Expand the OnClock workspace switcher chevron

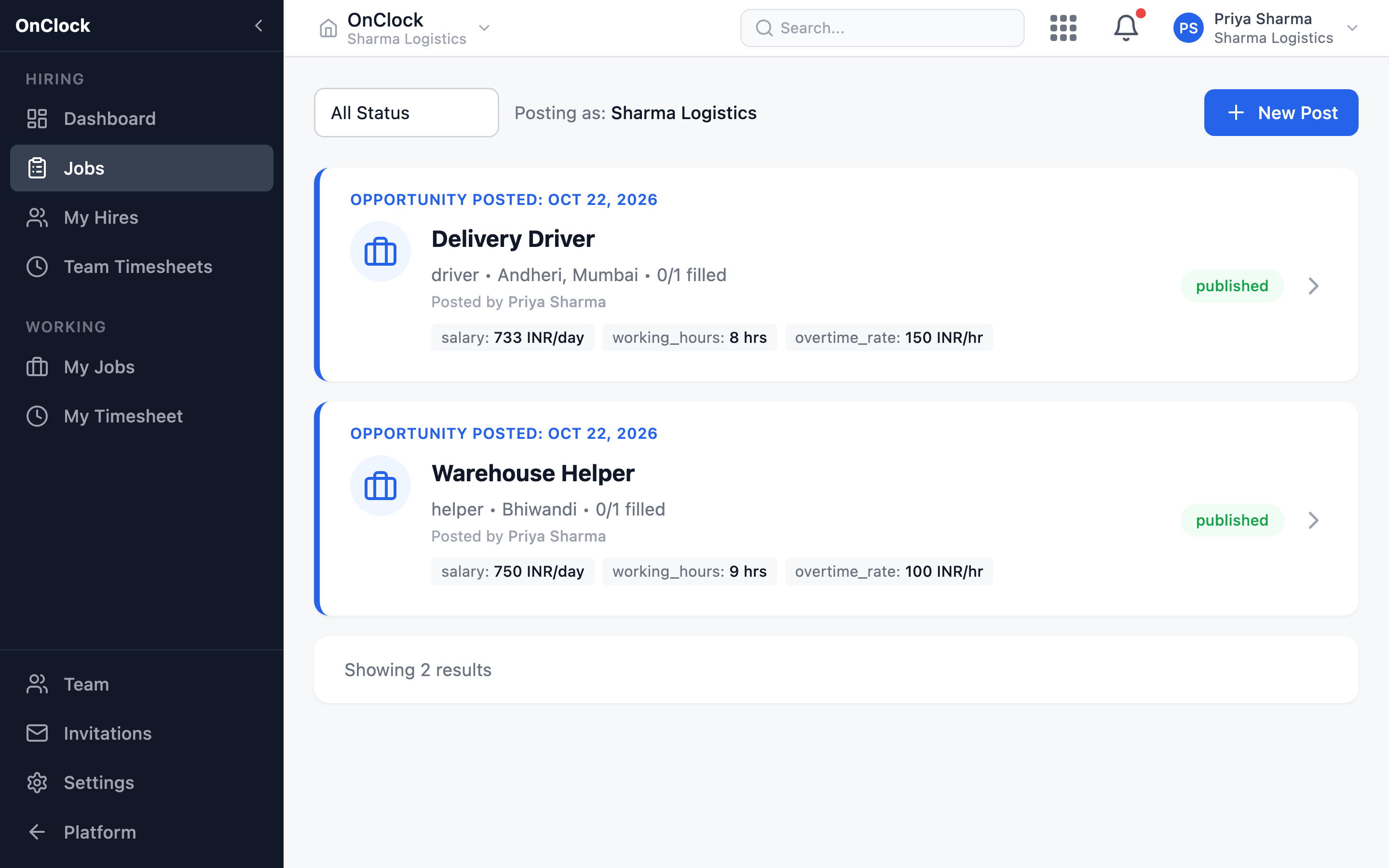click(484, 28)
